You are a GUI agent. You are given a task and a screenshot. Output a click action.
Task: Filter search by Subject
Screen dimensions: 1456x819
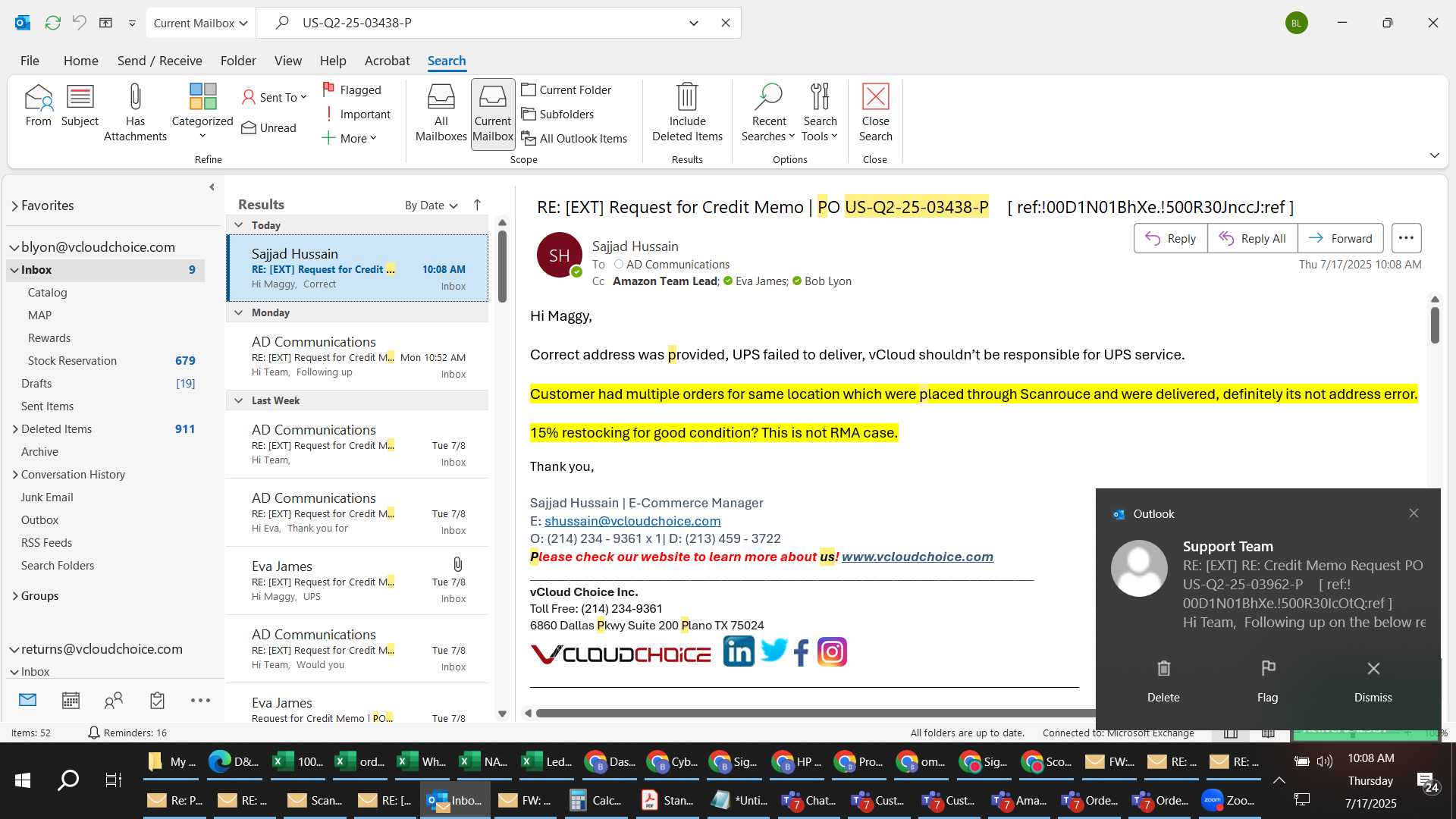coord(80,105)
